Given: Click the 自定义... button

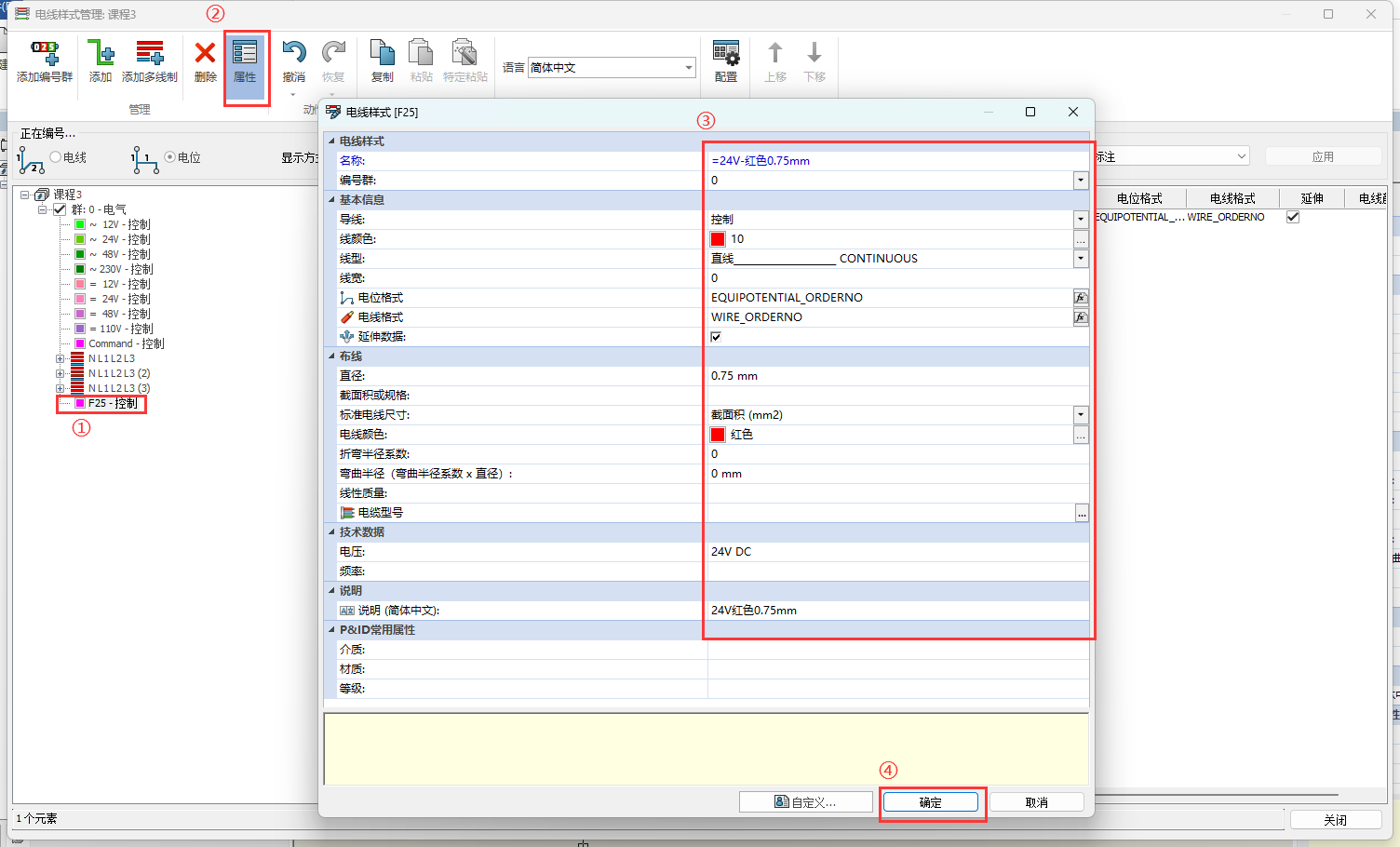Looking at the screenshot, I should pos(805,802).
